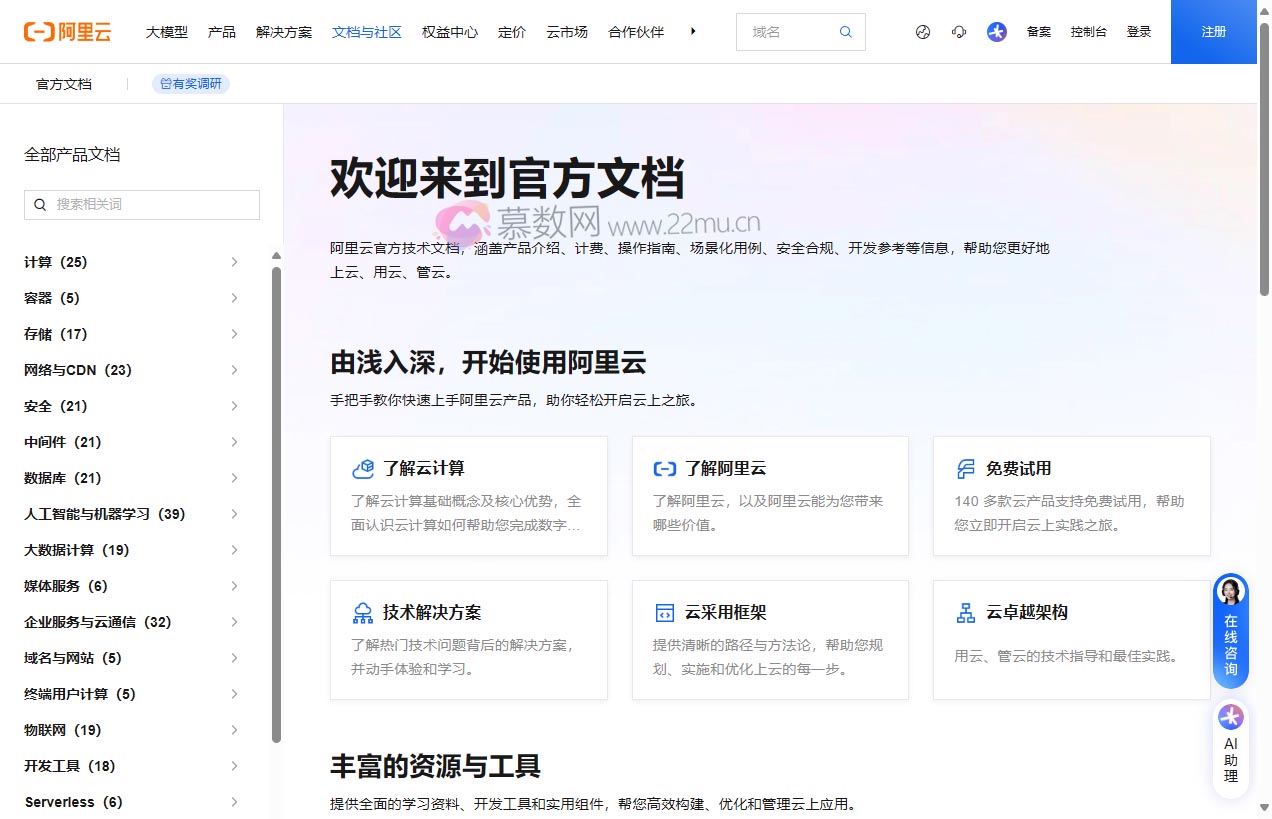
Task: Click the 注册 button
Action: pyautogui.click(x=1213, y=31)
